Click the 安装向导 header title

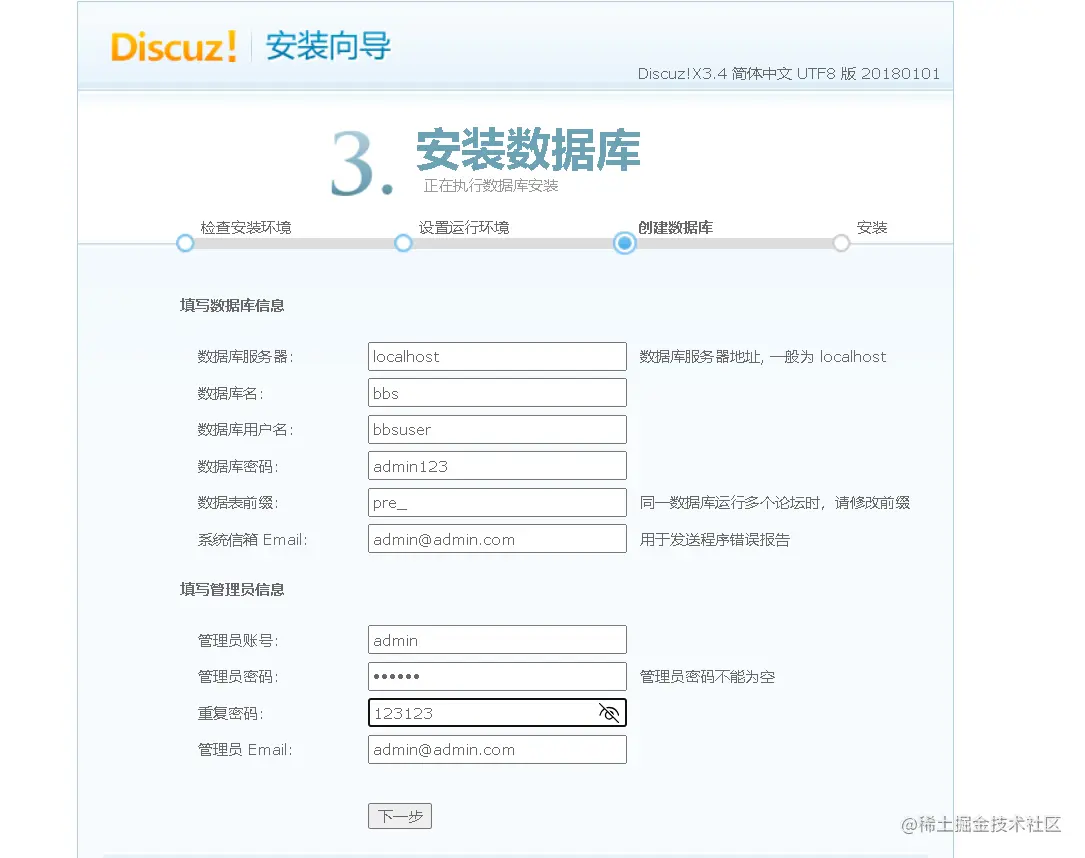coord(328,46)
